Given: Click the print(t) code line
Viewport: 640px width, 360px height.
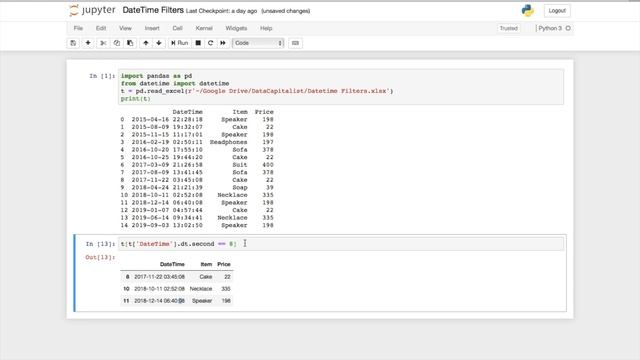Looking at the screenshot, I should (136, 99).
